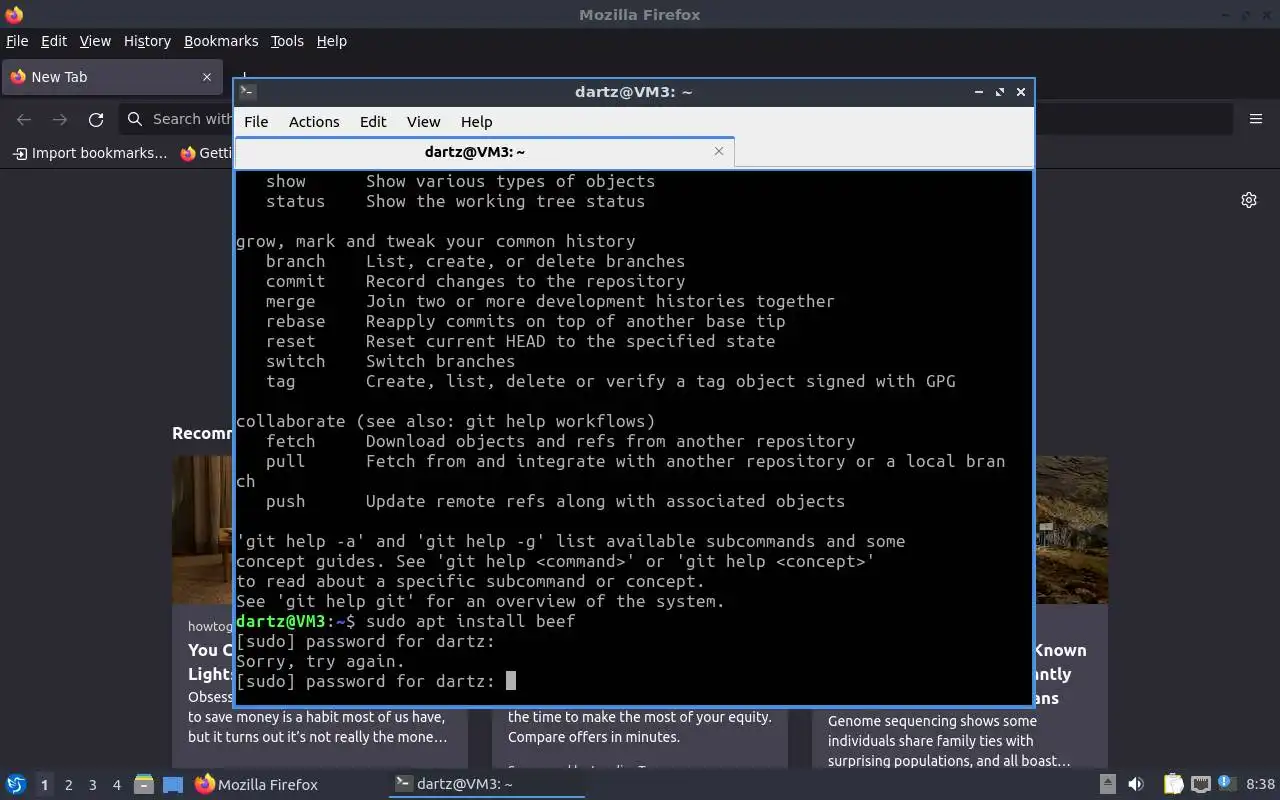Click the Firefox logo in the title bar

click(x=14, y=14)
